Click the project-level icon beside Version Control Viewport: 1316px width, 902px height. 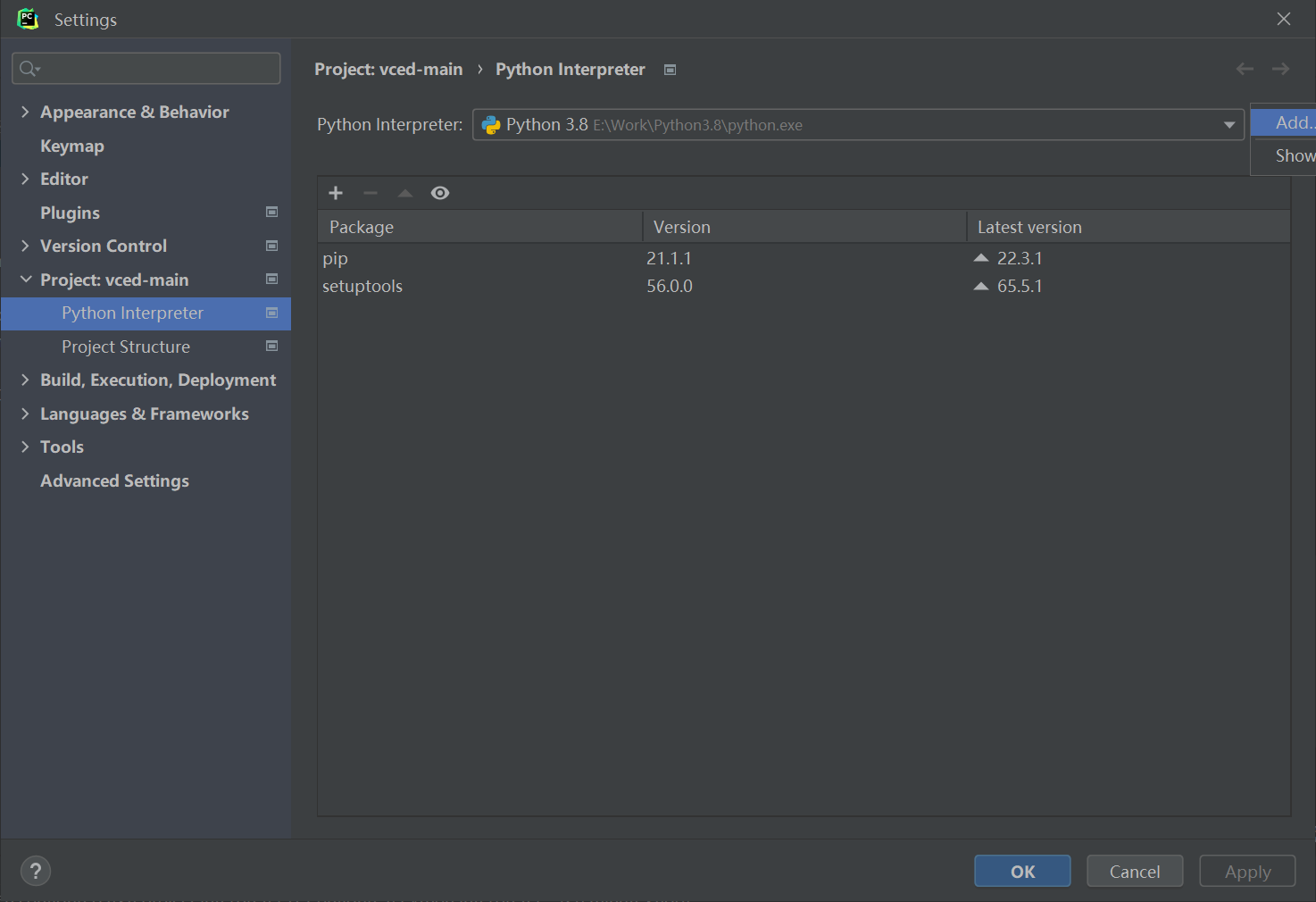coord(272,246)
